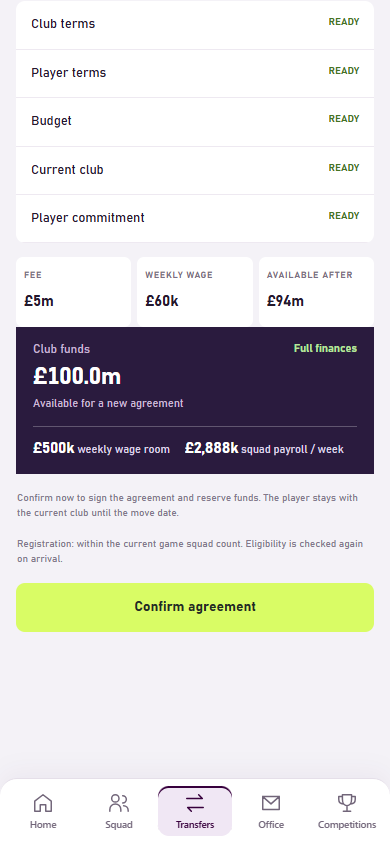Click the £500k weekly wage room figure
This screenshot has width=390, height=844.
click(x=53, y=448)
